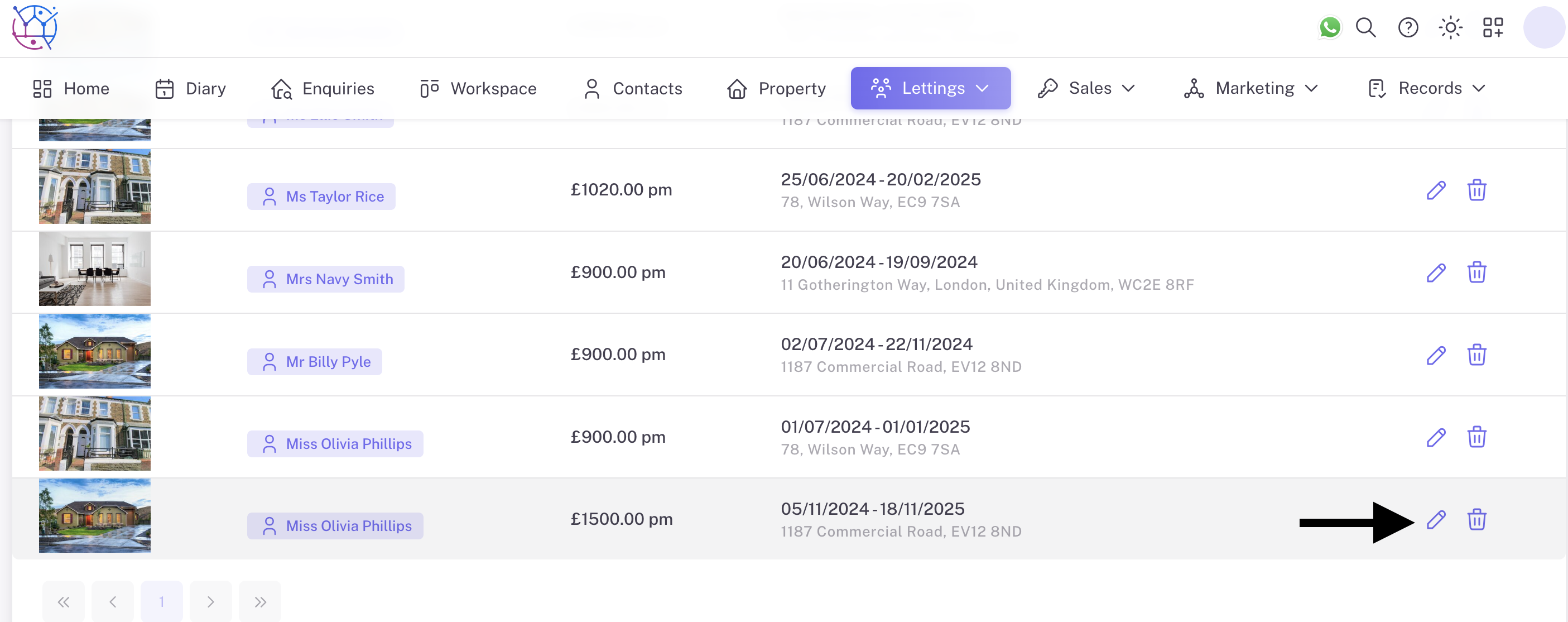The image size is (1568, 622).
Task: Click the pencil icon next to the arrow
Action: (x=1435, y=520)
